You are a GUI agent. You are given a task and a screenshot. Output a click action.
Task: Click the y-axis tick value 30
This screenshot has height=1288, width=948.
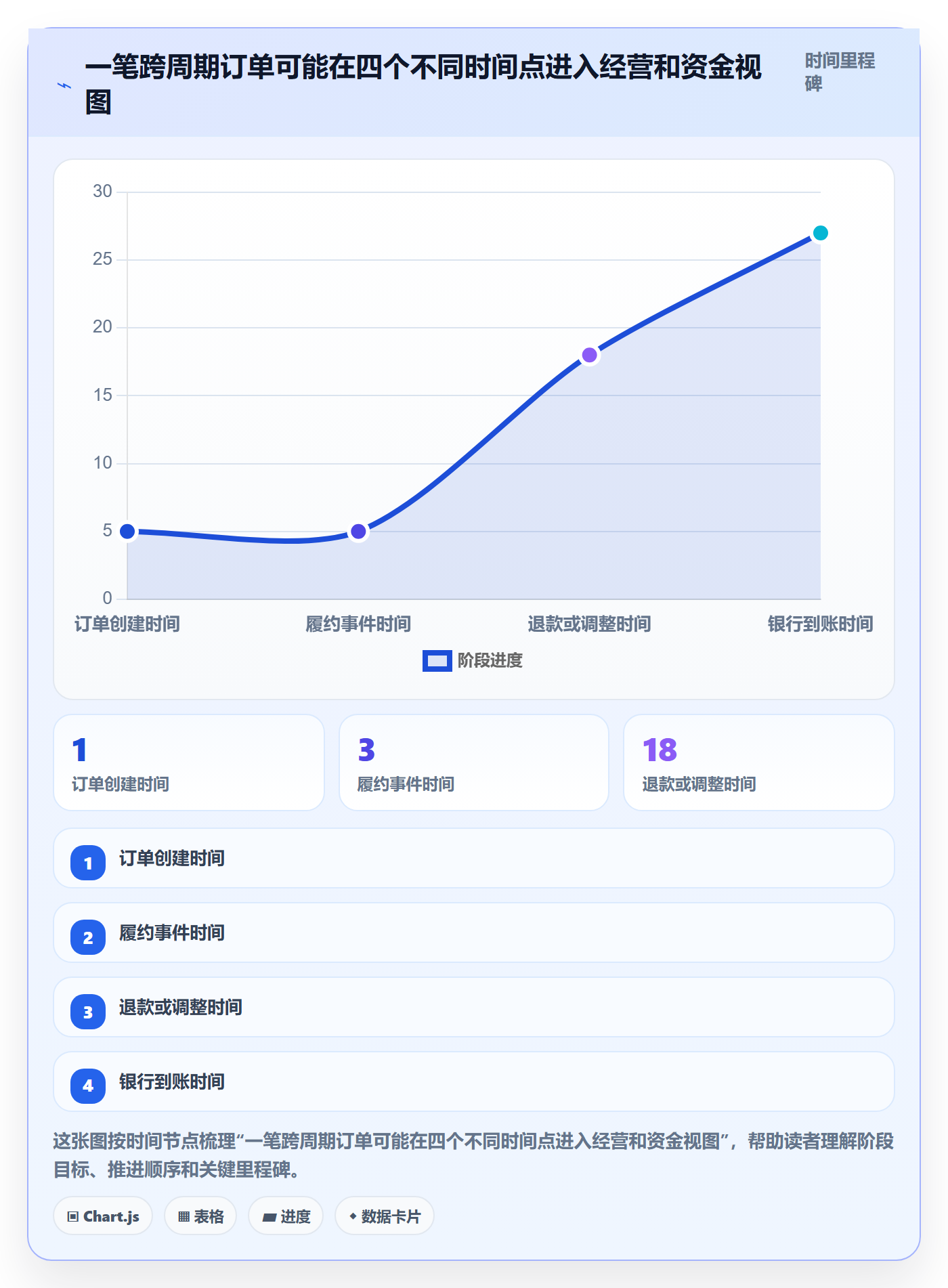point(102,192)
